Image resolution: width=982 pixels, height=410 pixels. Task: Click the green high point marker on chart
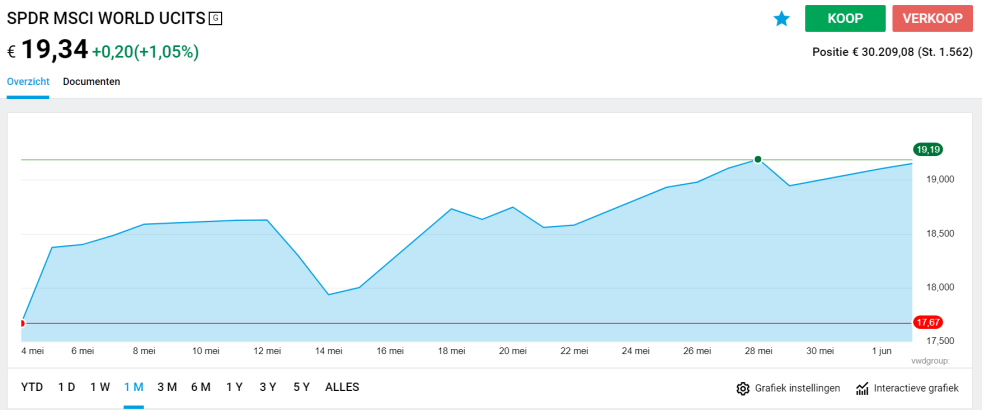pos(758,159)
